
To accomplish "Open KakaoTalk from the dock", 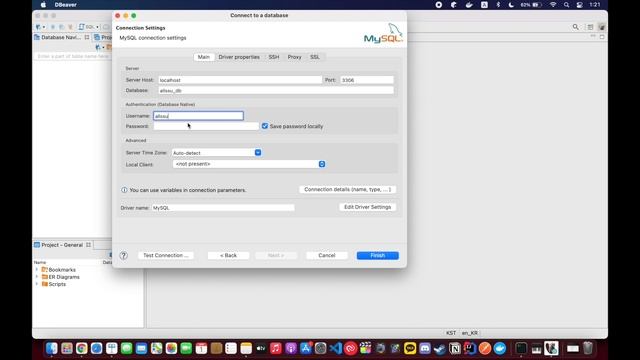I will tap(410, 348).
